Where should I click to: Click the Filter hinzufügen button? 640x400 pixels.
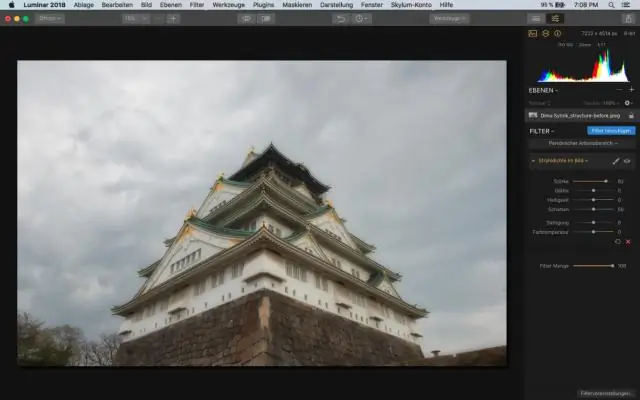tap(611, 130)
